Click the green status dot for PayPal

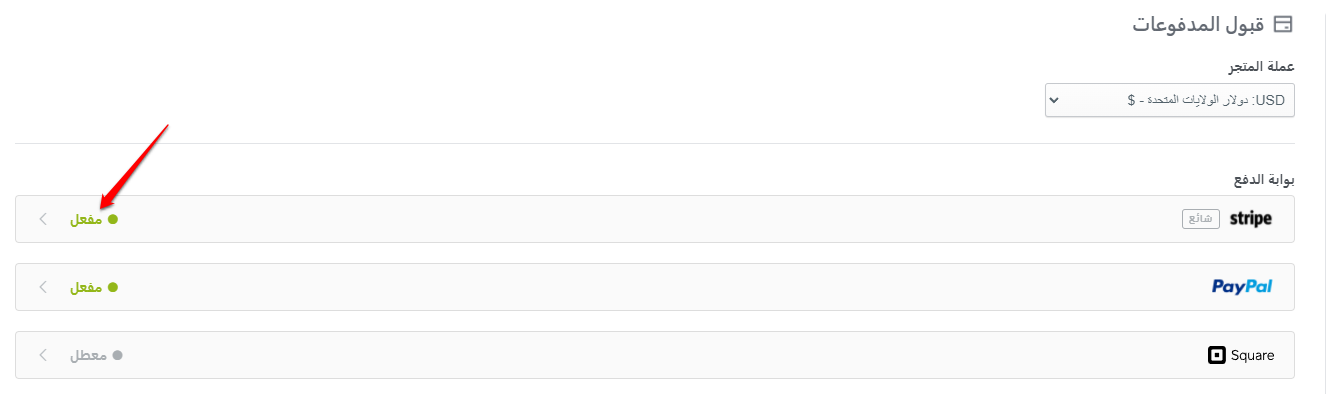click(x=113, y=287)
